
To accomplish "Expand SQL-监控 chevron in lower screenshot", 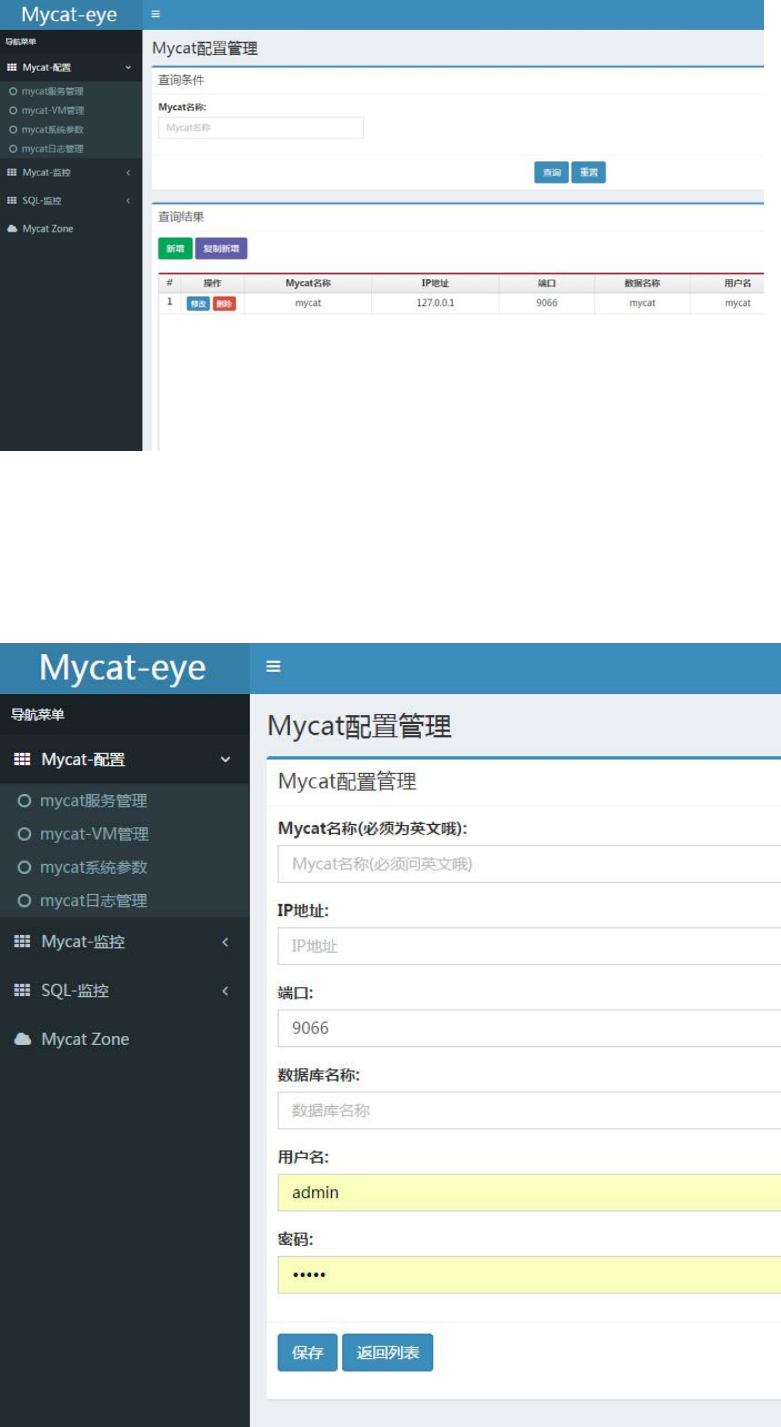I will pyautogui.click(x=225, y=991).
